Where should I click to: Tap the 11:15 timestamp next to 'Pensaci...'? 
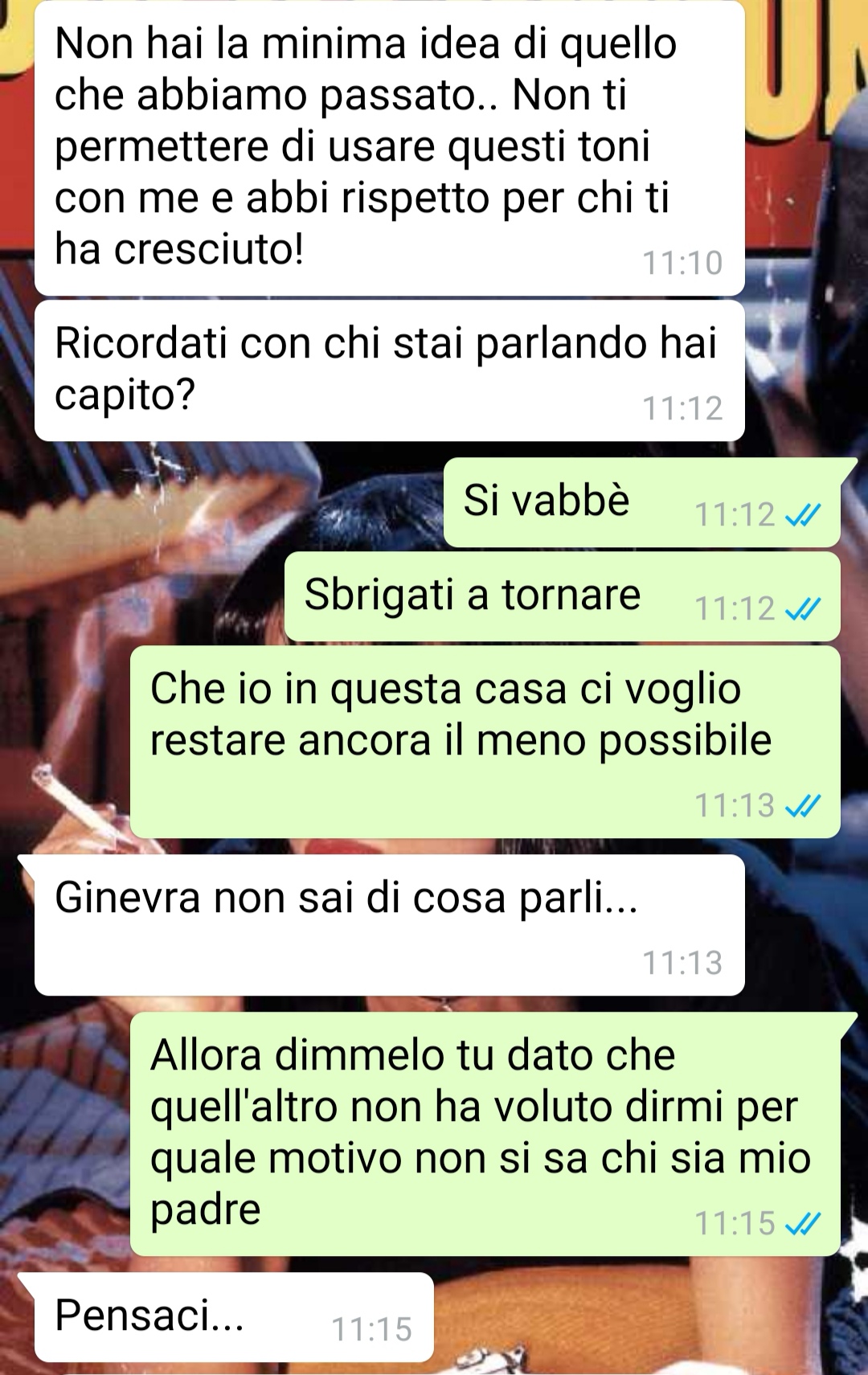click(371, 1329)
